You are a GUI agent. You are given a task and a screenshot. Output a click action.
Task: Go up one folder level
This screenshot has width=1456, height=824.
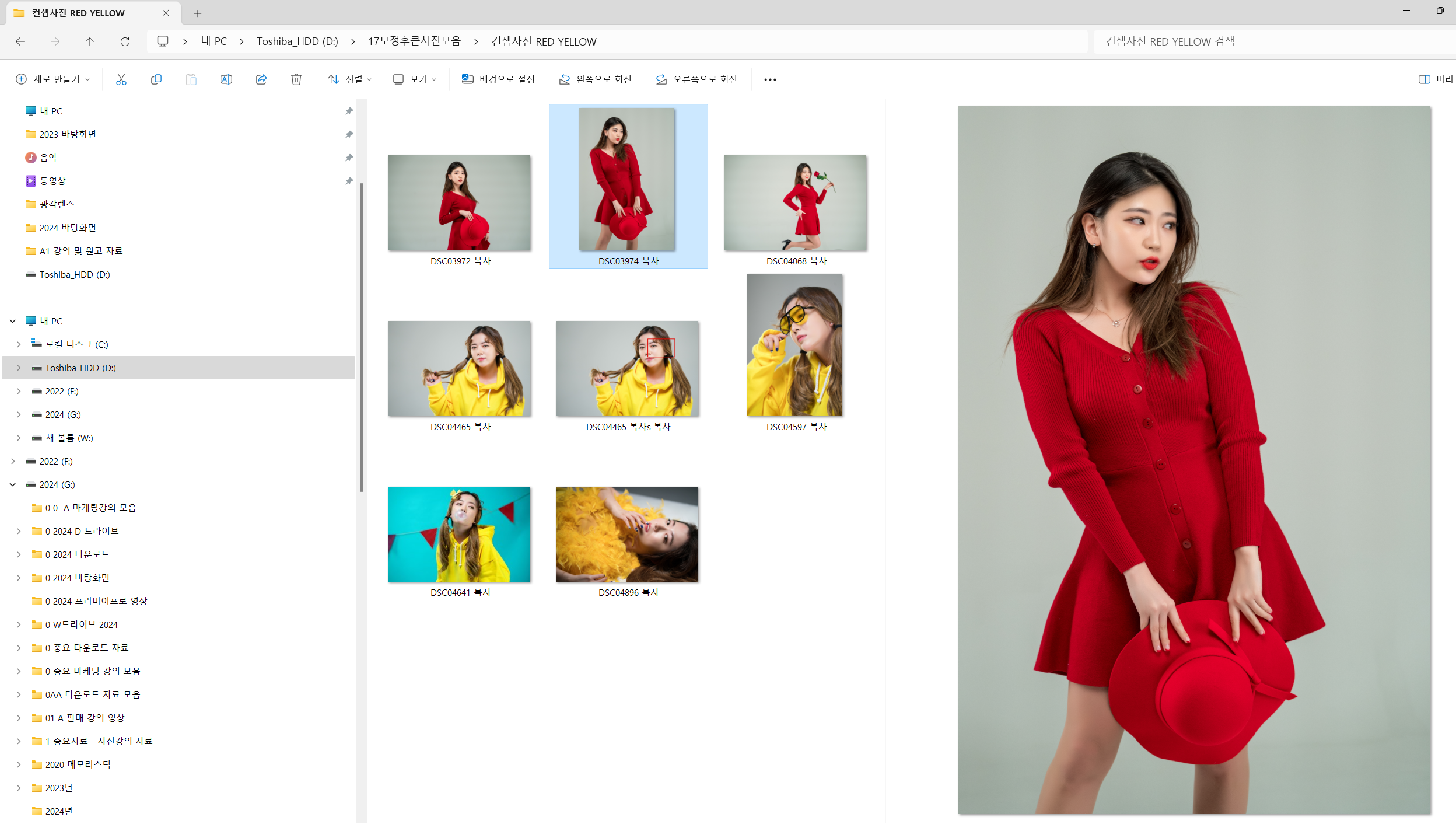click(x=89, y=41)
